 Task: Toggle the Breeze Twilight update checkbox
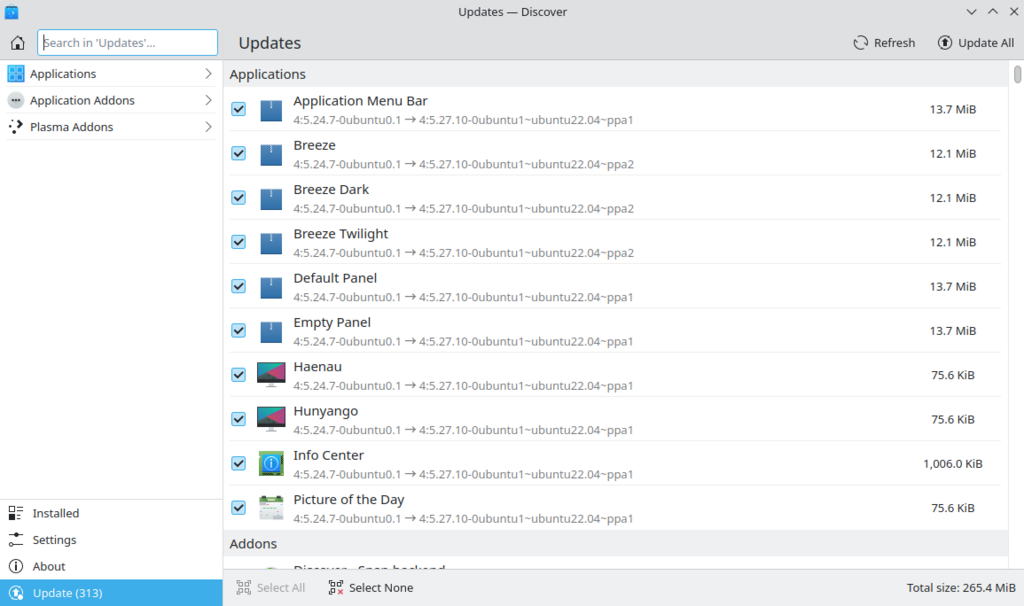coord(238,242)
